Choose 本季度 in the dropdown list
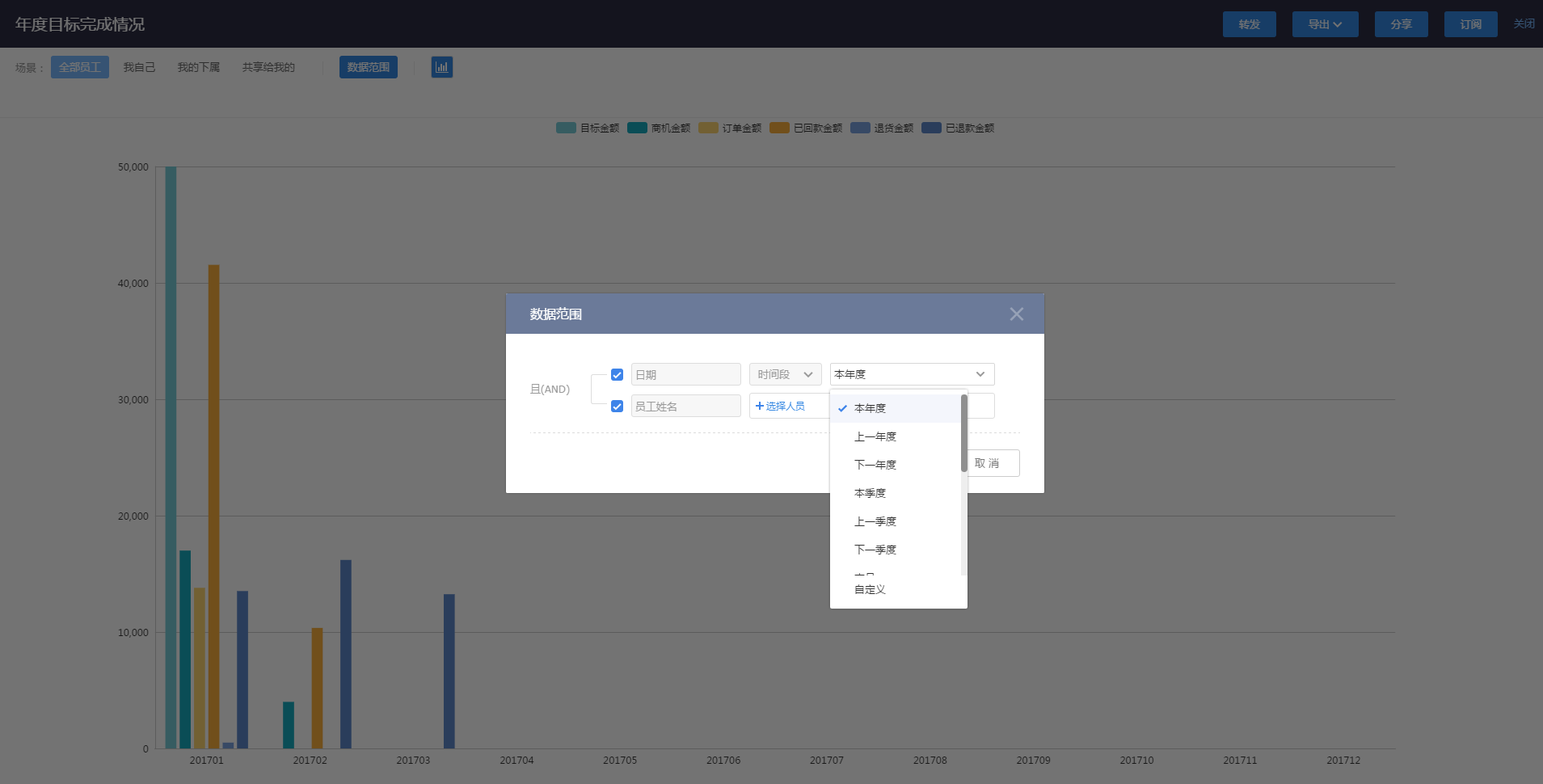Viewport: 1543px width, 784px height. click(x=870, y=493)
